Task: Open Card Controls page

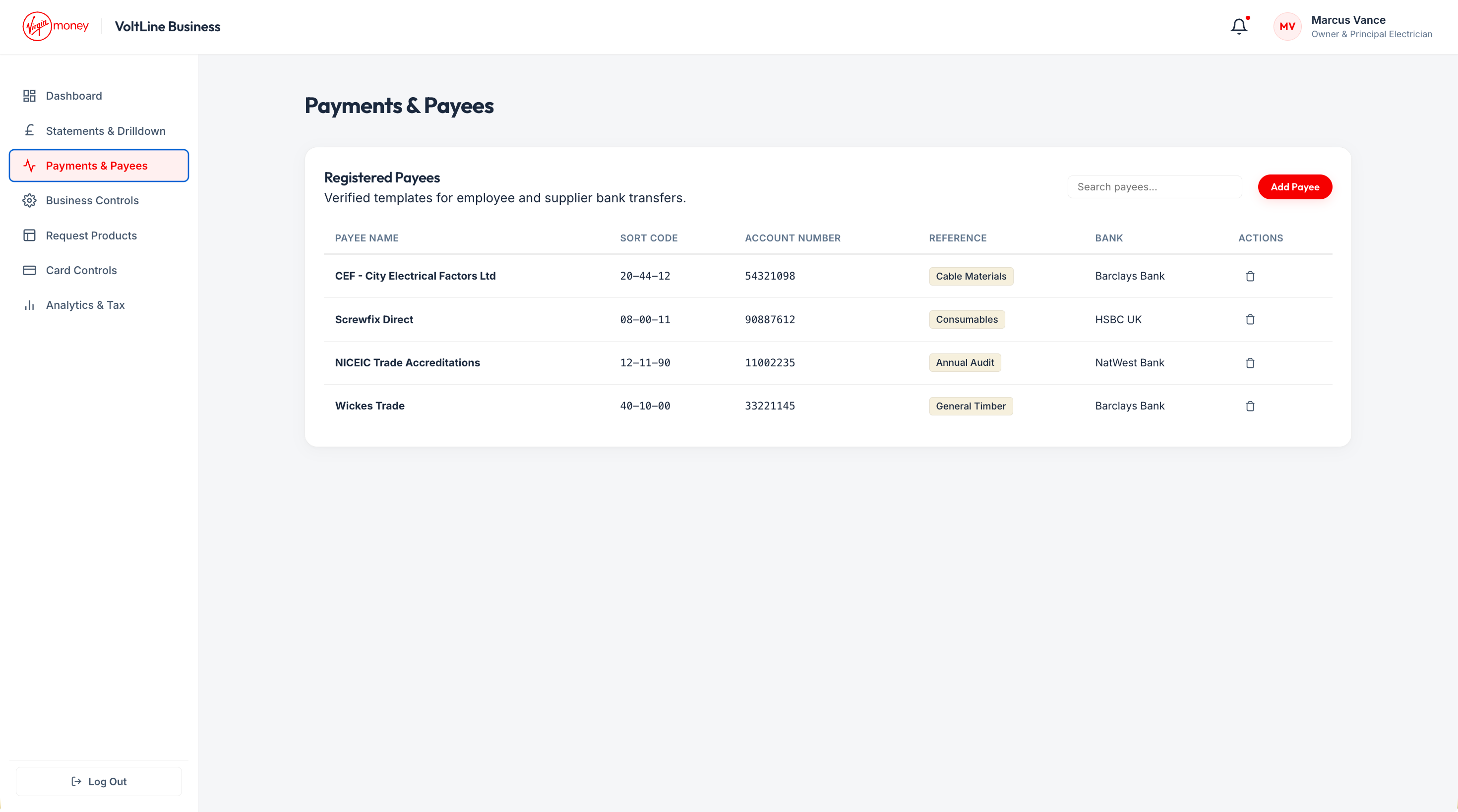Action: (99, 271)
